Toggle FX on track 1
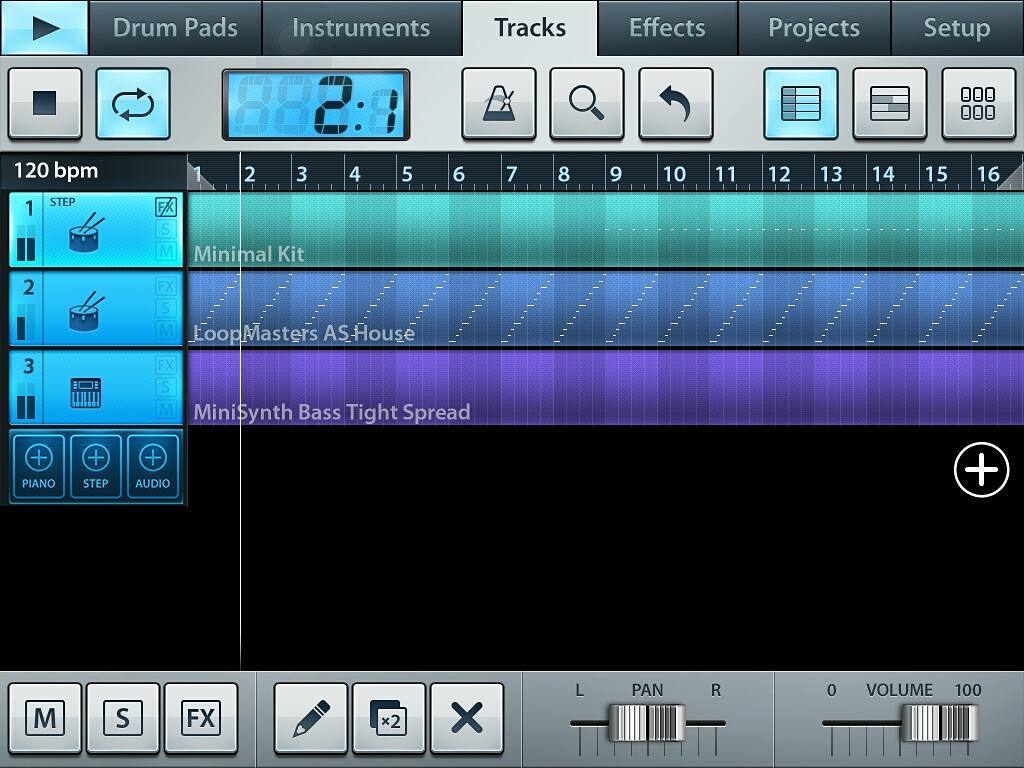Image resolution: width=1024 pixels, height=768 pixels. click(x=166, y=207)
